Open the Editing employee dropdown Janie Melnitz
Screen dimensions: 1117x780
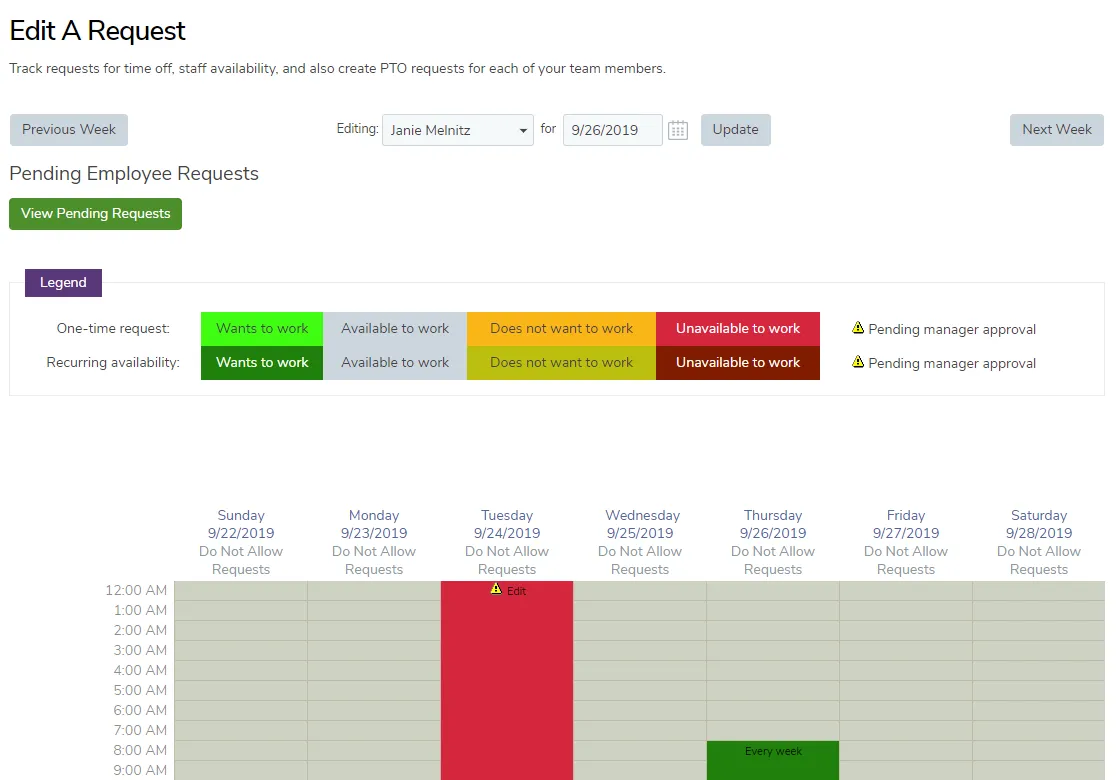pos(457,130)
